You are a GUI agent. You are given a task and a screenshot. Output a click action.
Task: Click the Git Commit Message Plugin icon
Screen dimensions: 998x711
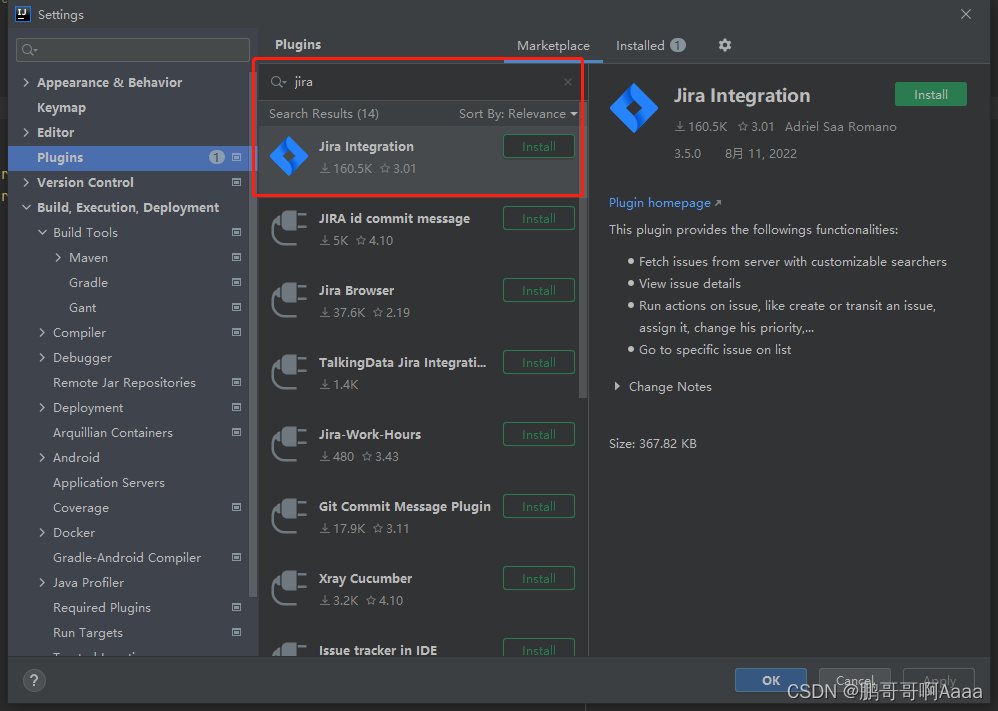[289, 516]
